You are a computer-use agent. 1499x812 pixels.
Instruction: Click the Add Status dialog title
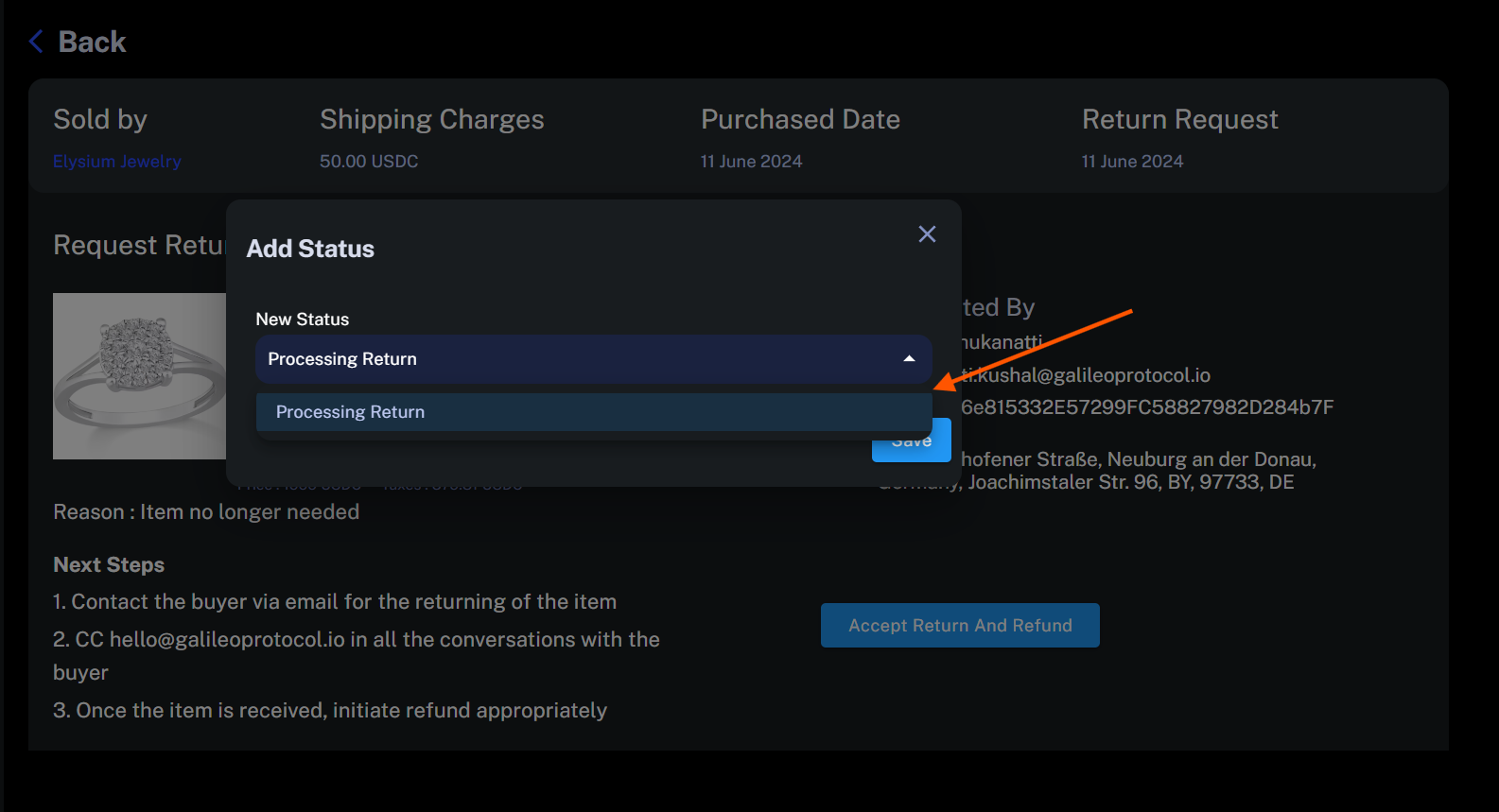click(x=310, y=249)
